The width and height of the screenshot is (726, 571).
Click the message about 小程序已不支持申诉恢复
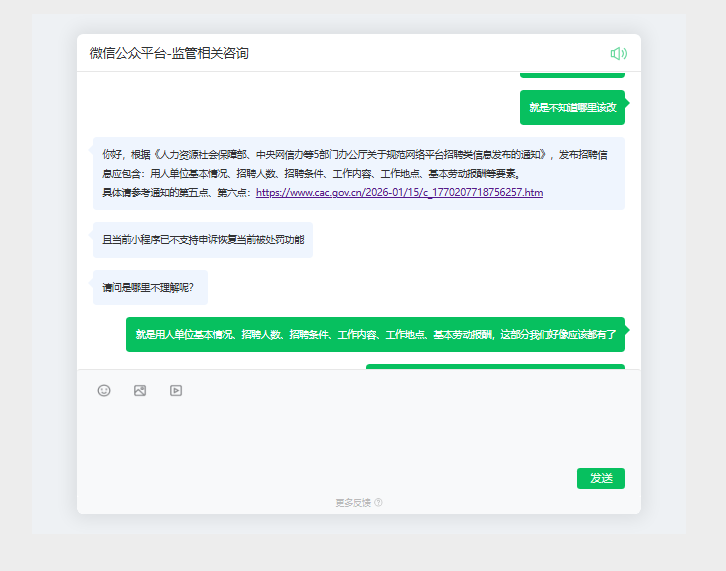click(203, 240)
